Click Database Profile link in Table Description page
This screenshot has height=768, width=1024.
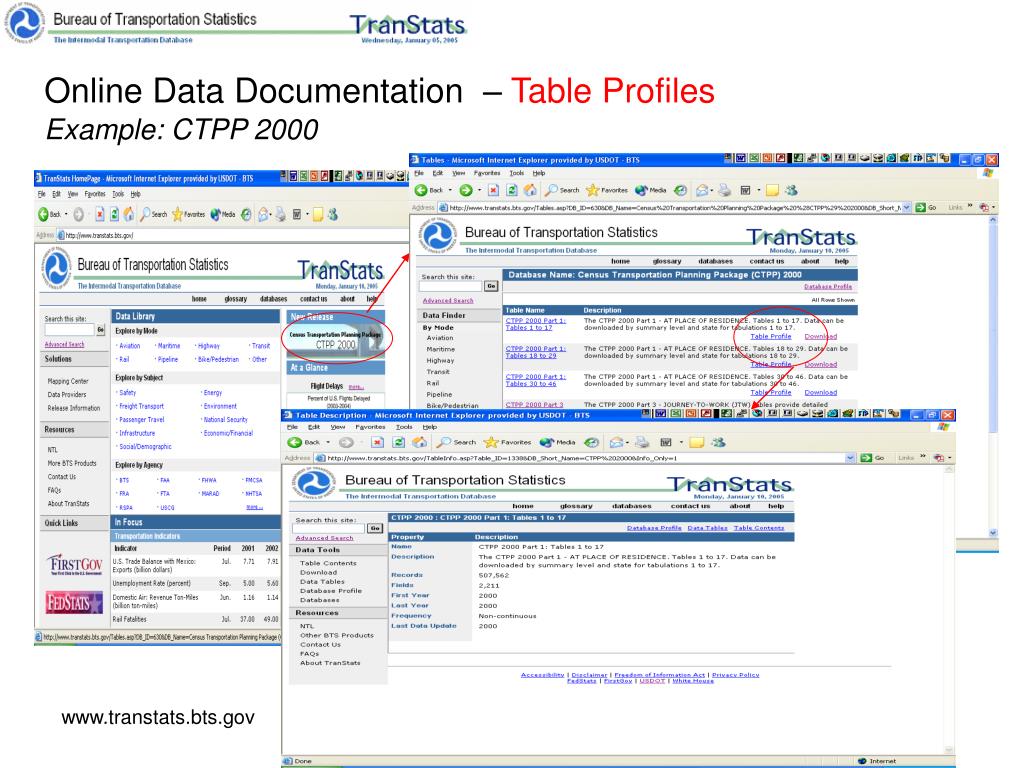point(654,528)
